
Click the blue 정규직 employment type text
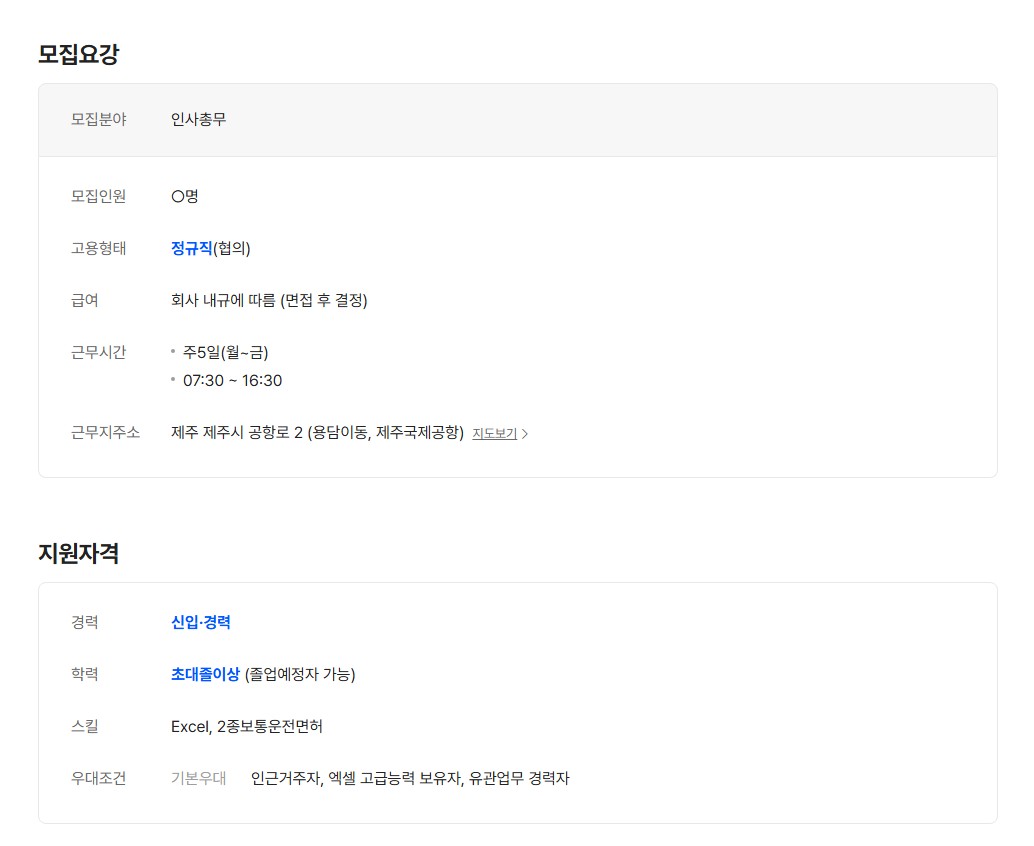(191, 248)
